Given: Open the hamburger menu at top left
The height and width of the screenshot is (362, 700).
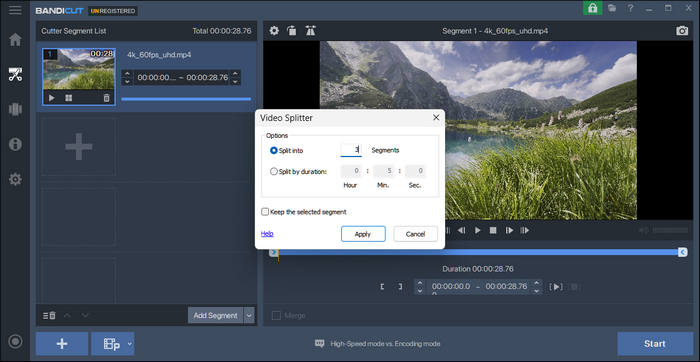Looking at the screenshot, I should click(15, 10).
